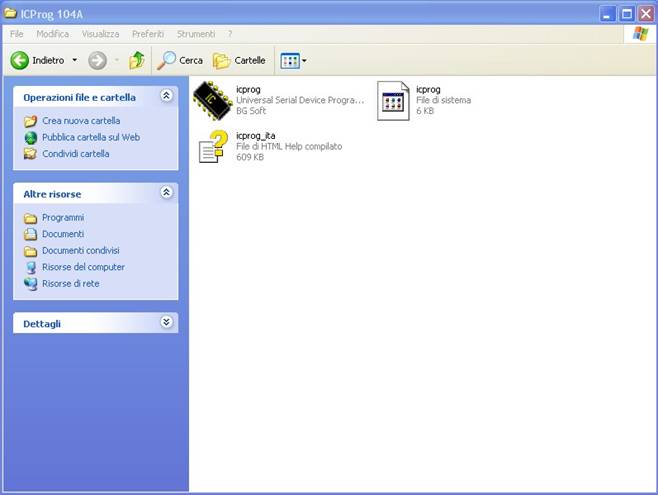658x495 pixels.
Task: Open the Programmi link
Action: (63, 217)
